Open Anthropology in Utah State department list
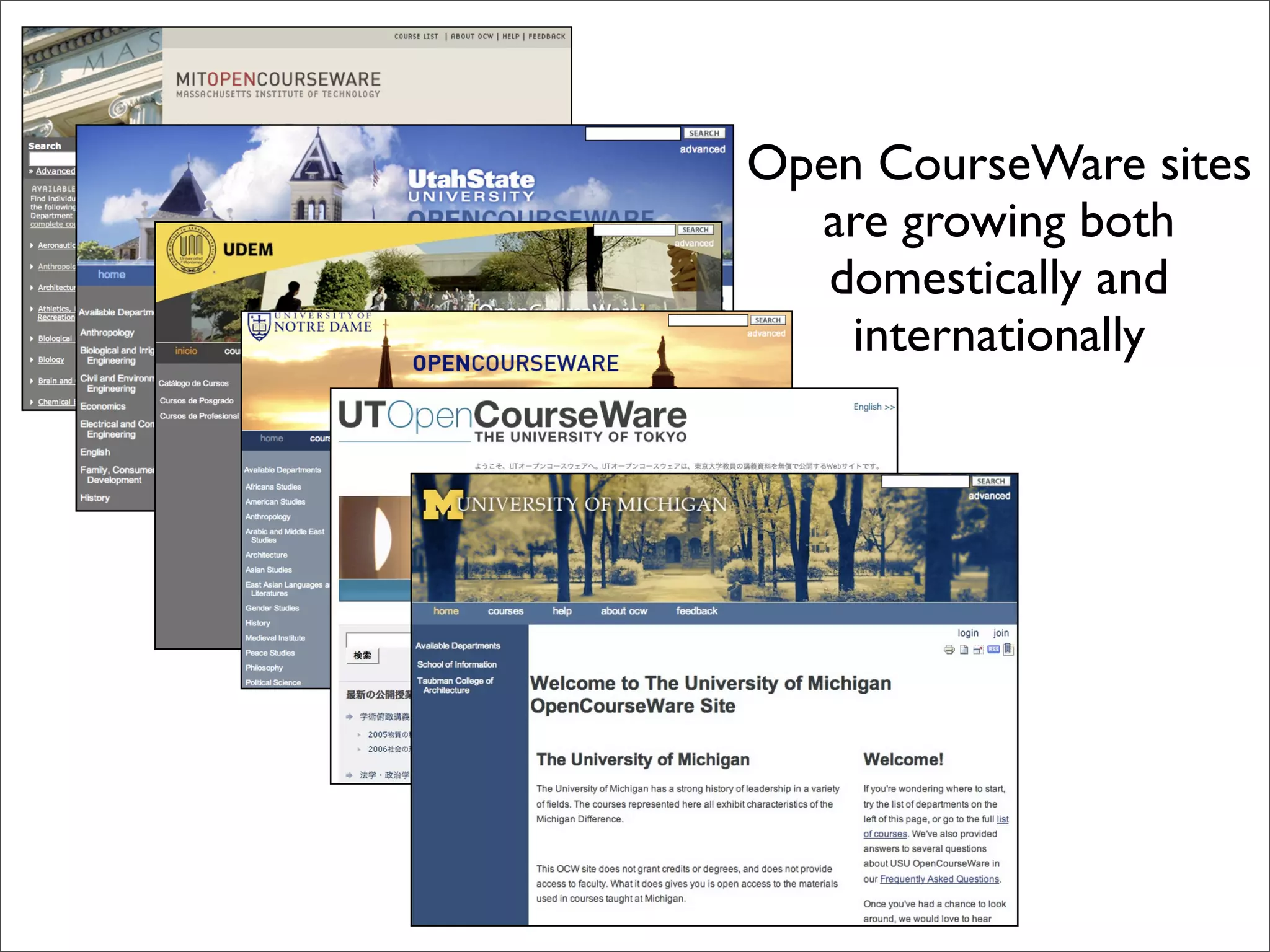This screenshot has height=952, width=1270. point(107,333)
